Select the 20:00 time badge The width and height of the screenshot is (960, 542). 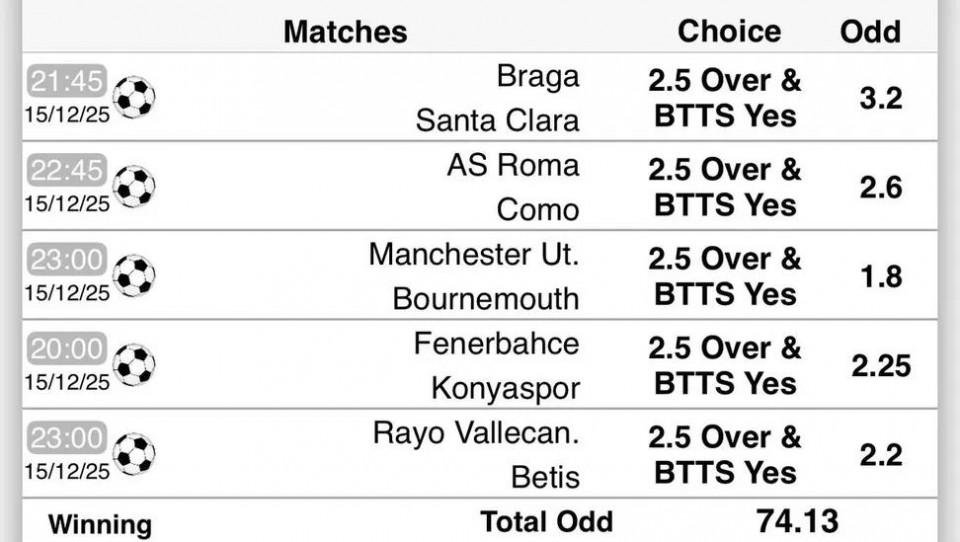66,349
